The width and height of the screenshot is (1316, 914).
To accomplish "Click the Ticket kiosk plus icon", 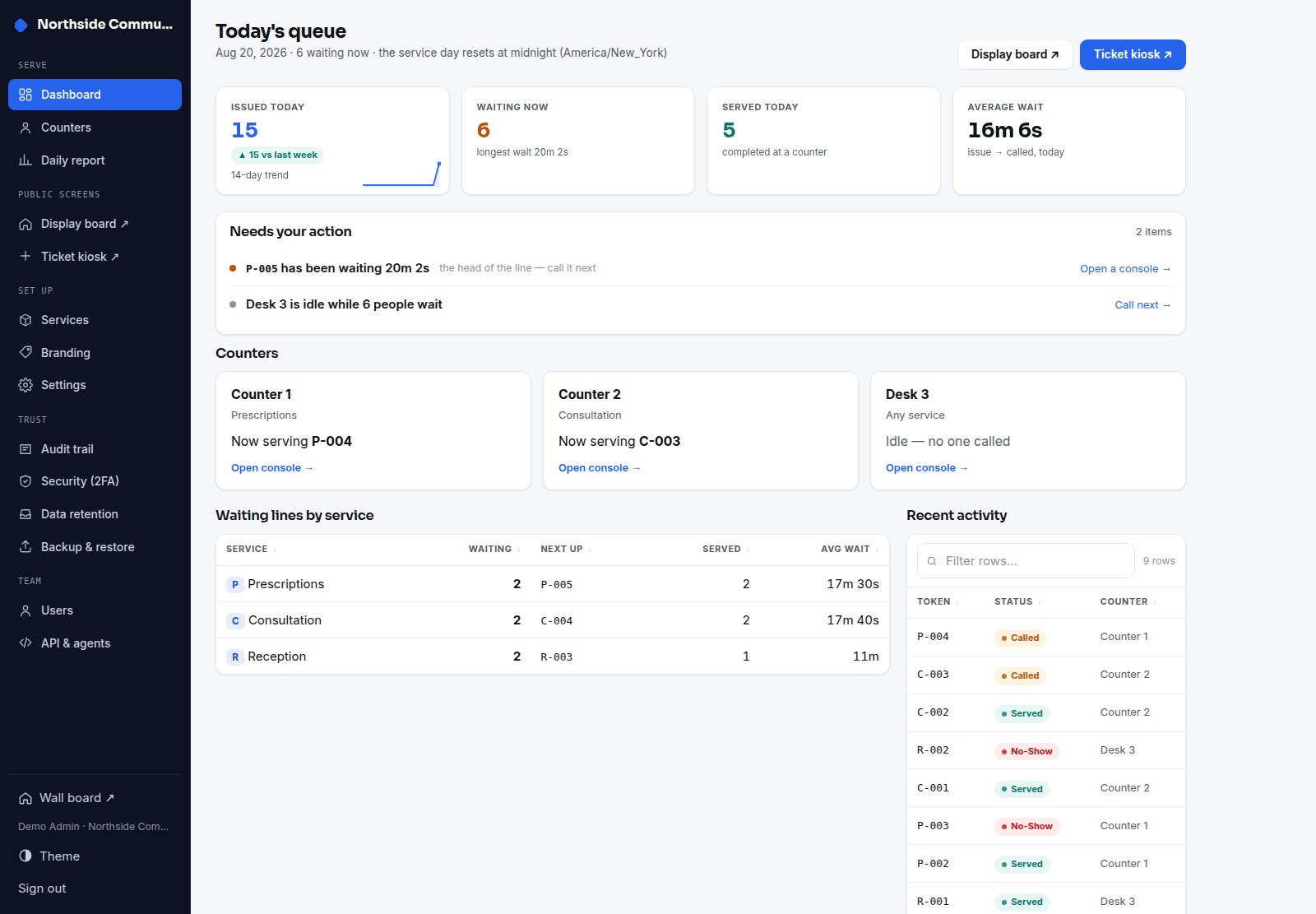I will [x=25, y=257].
